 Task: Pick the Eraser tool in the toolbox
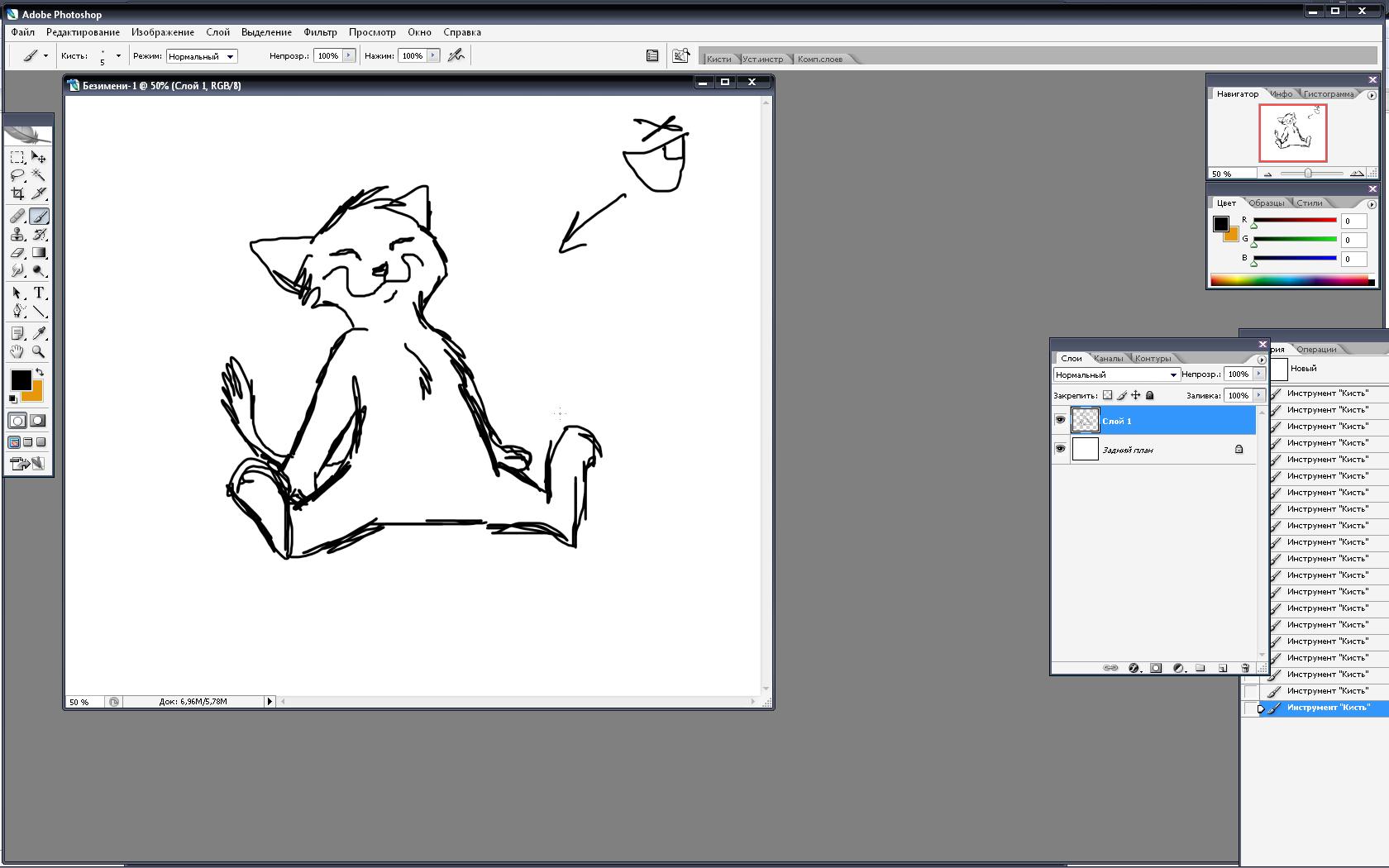[x=17, y=253]
